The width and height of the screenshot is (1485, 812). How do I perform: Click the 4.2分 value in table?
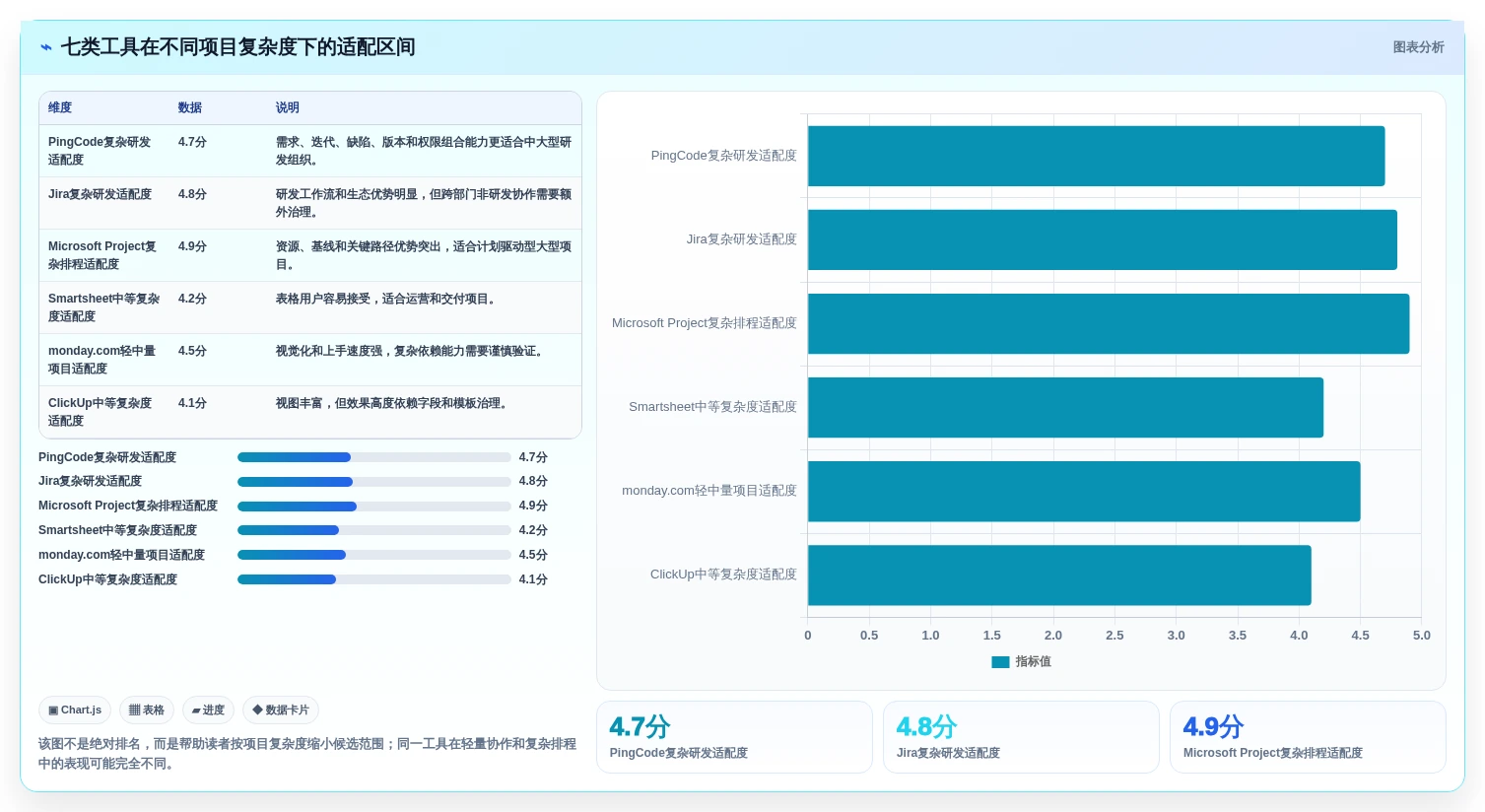point(193,299)
